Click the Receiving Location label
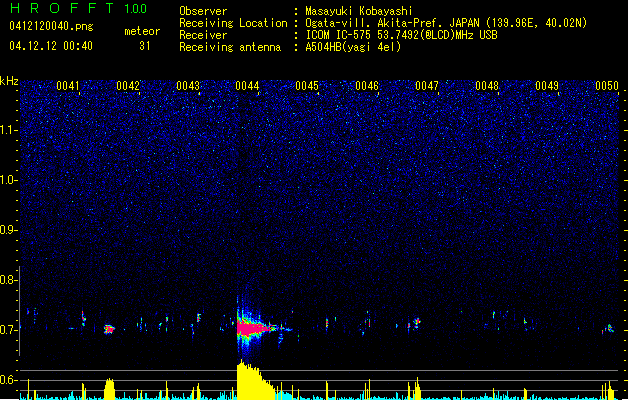Screen dimensions: 629x400 [233, 23]
